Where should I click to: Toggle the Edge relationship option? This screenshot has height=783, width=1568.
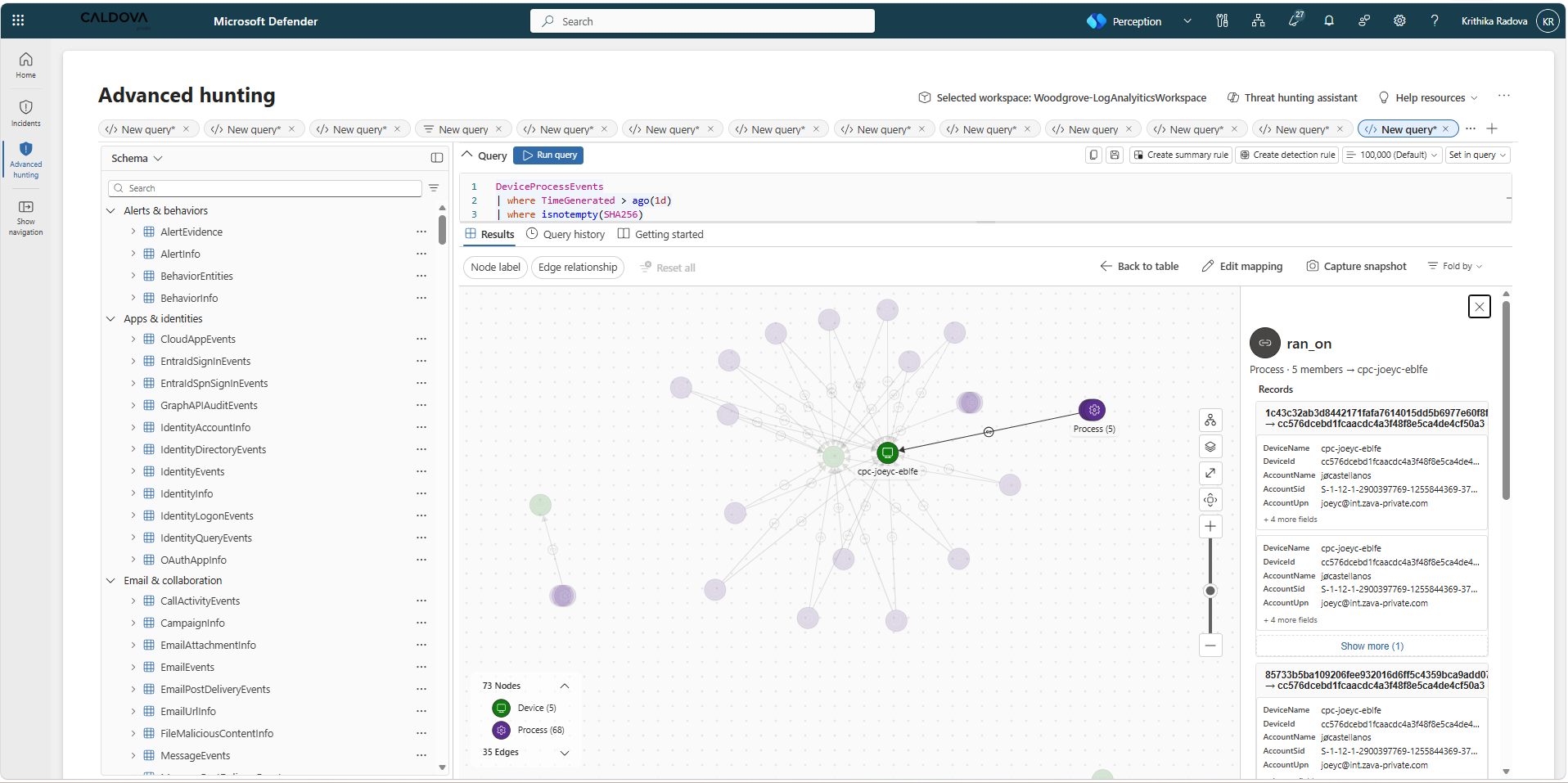coord(578,268)
